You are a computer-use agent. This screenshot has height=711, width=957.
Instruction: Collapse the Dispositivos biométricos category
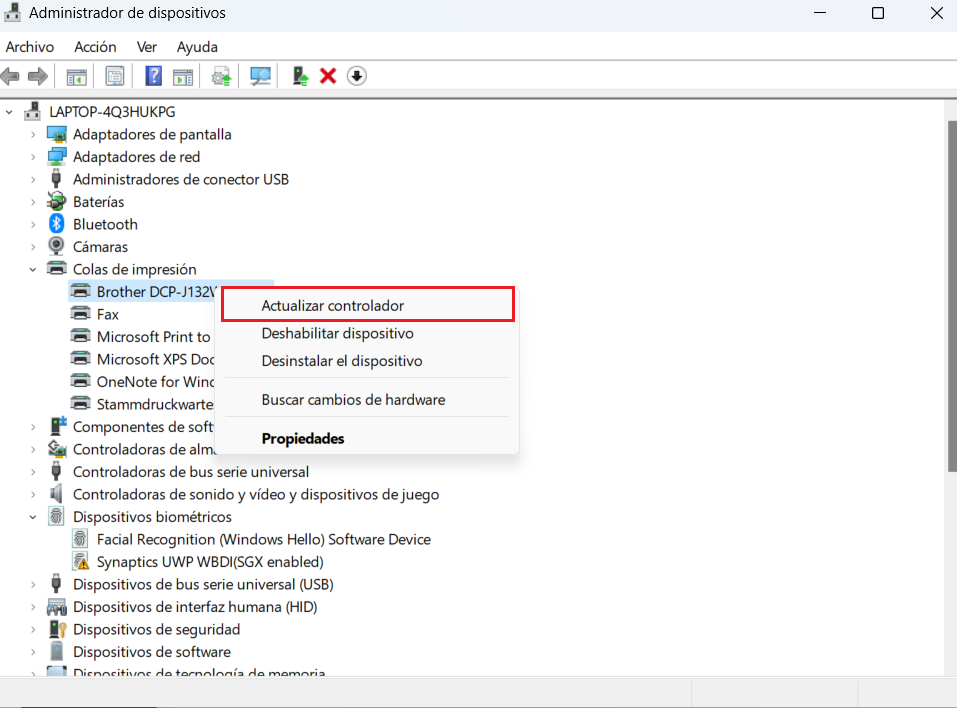click(x=33, y=517)
